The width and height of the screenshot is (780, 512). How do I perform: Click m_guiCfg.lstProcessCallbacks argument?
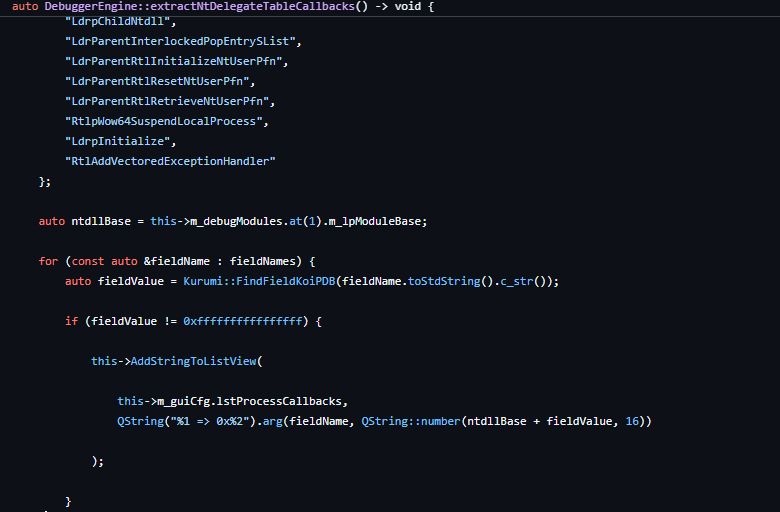click(x=249, y=401)
